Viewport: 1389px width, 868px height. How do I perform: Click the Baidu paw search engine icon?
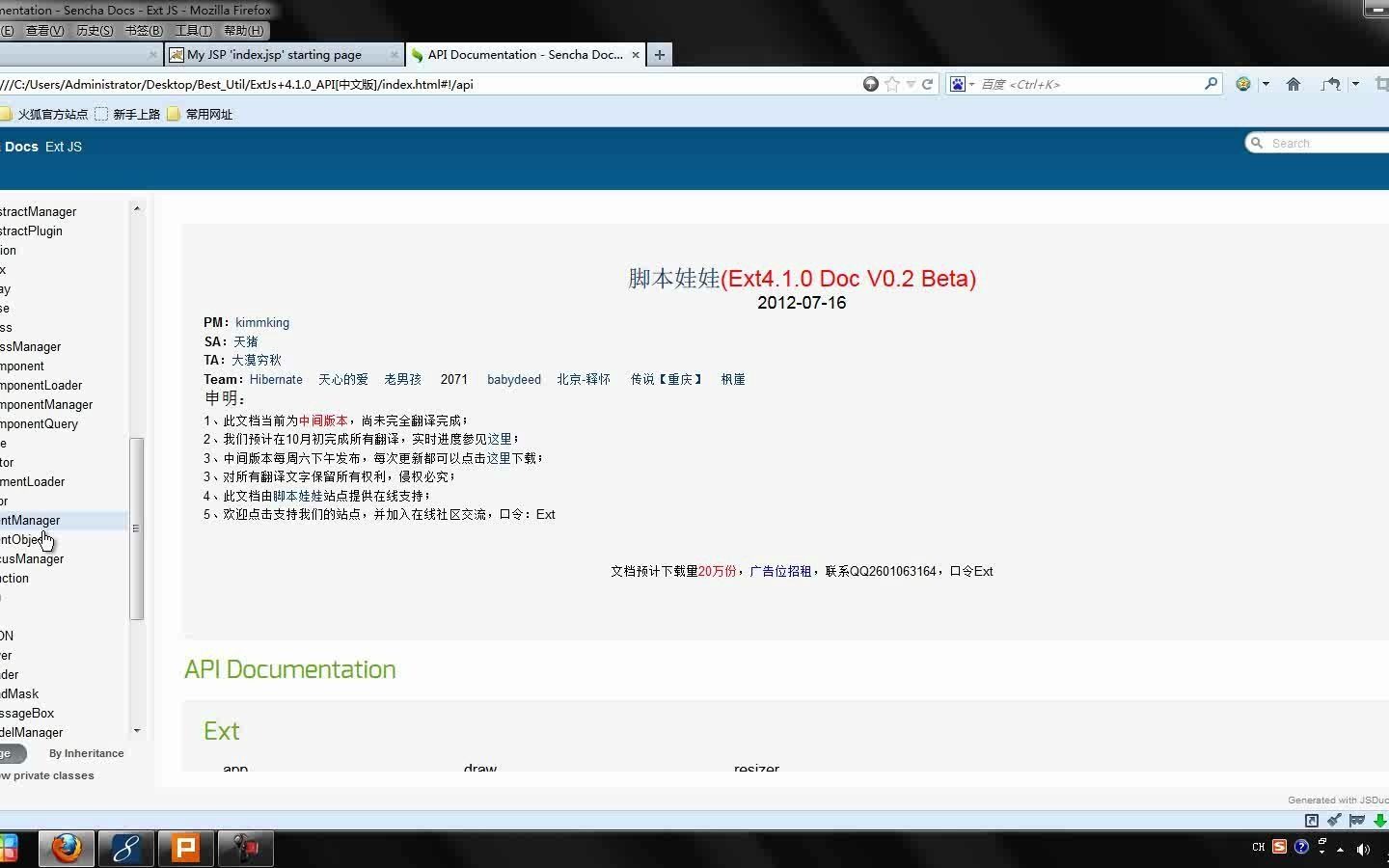tap(957, 84)
